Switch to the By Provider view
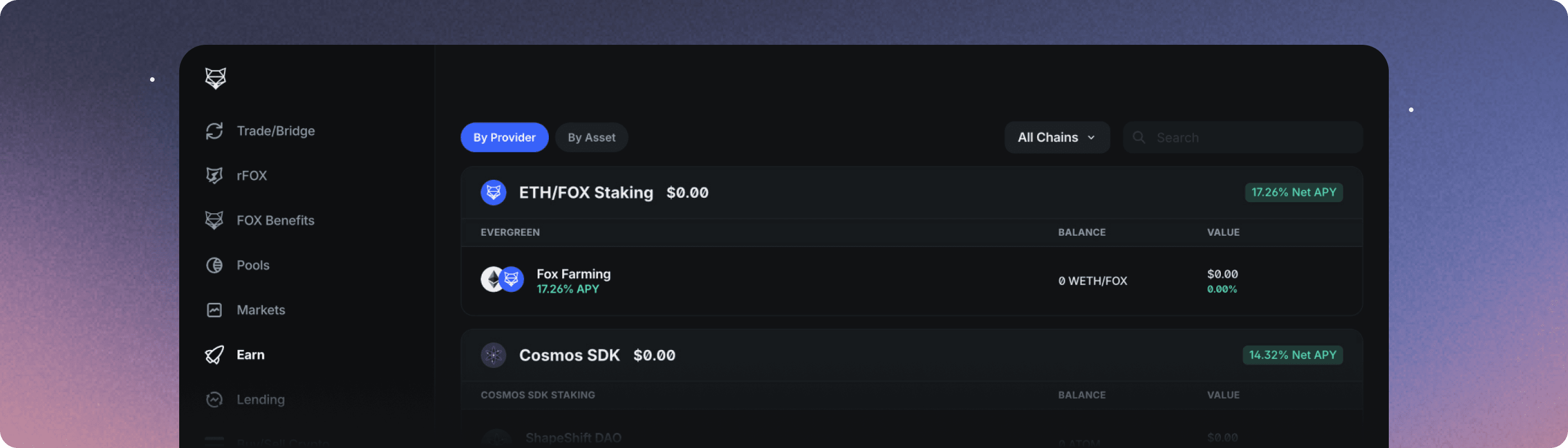The height and width of the screenshot is (448, 1568). pyautogui.click(x=504, y=138)
